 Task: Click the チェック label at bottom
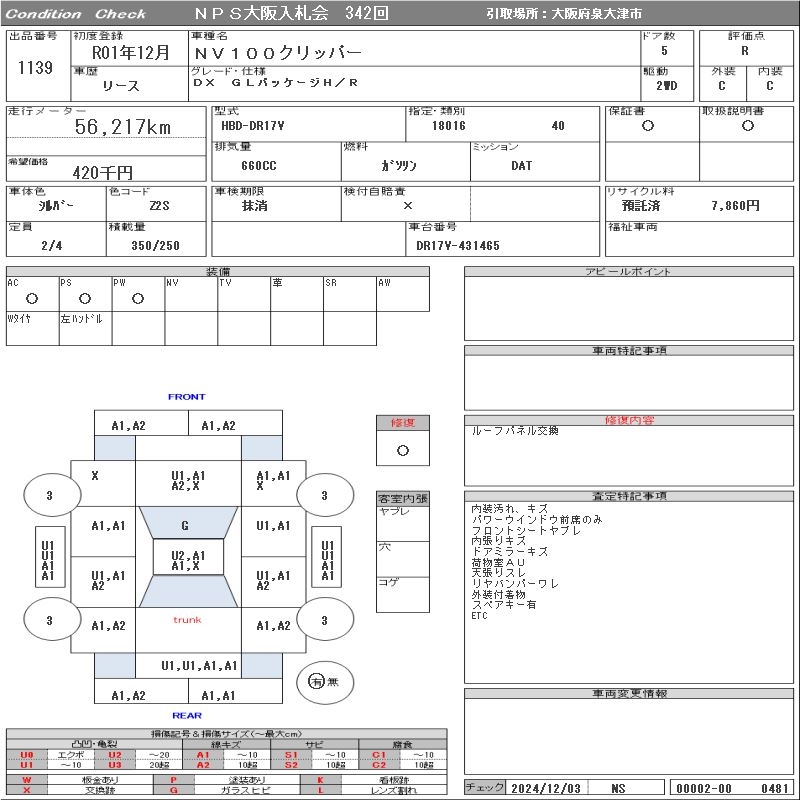tap(485, 788)
